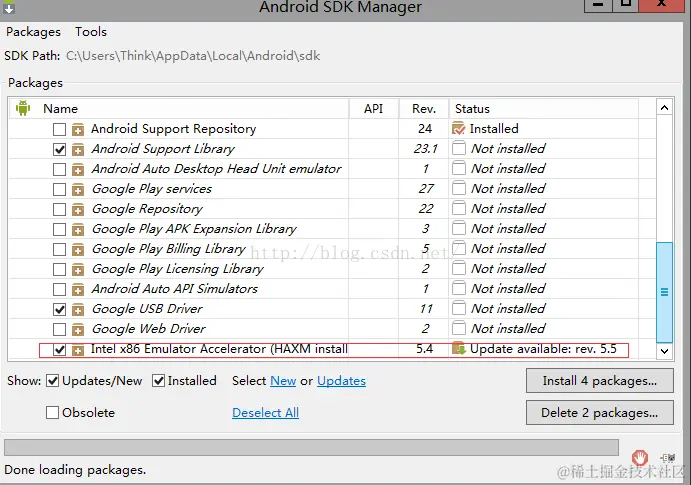Click the log window icon beside stop hand
This screenshot has width=691, height=485.
click(x=668, y=458)
